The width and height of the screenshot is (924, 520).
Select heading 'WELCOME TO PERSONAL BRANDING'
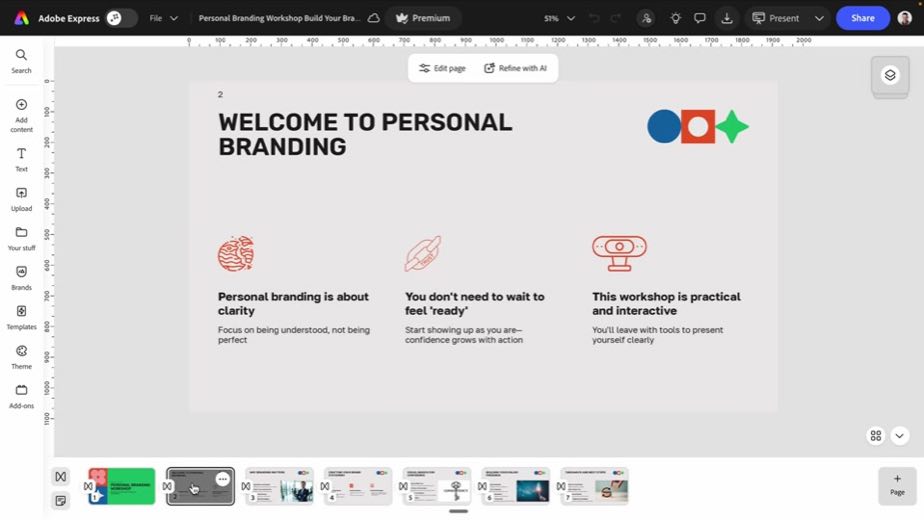365,134
